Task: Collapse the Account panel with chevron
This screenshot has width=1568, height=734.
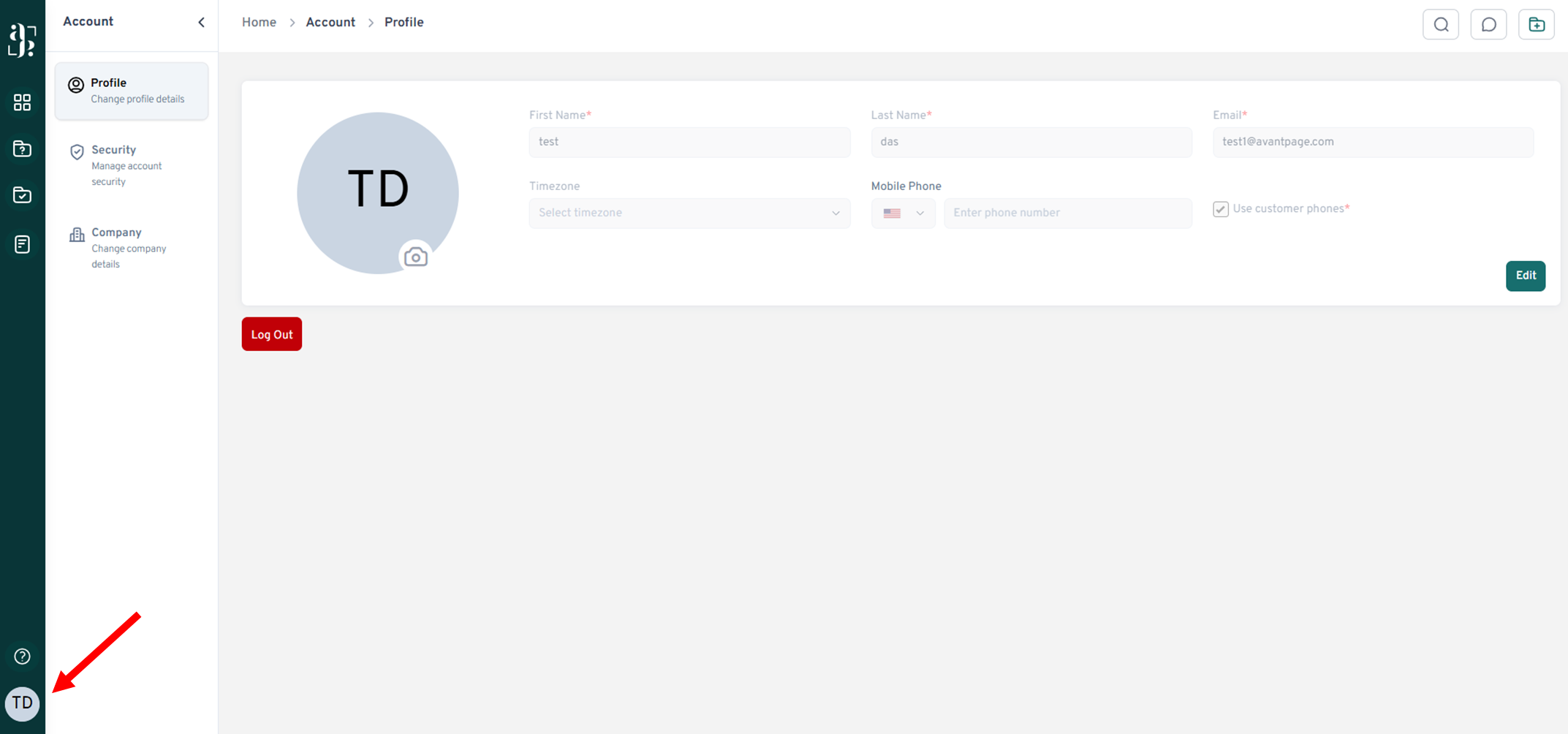Action: tap(201, 23)
